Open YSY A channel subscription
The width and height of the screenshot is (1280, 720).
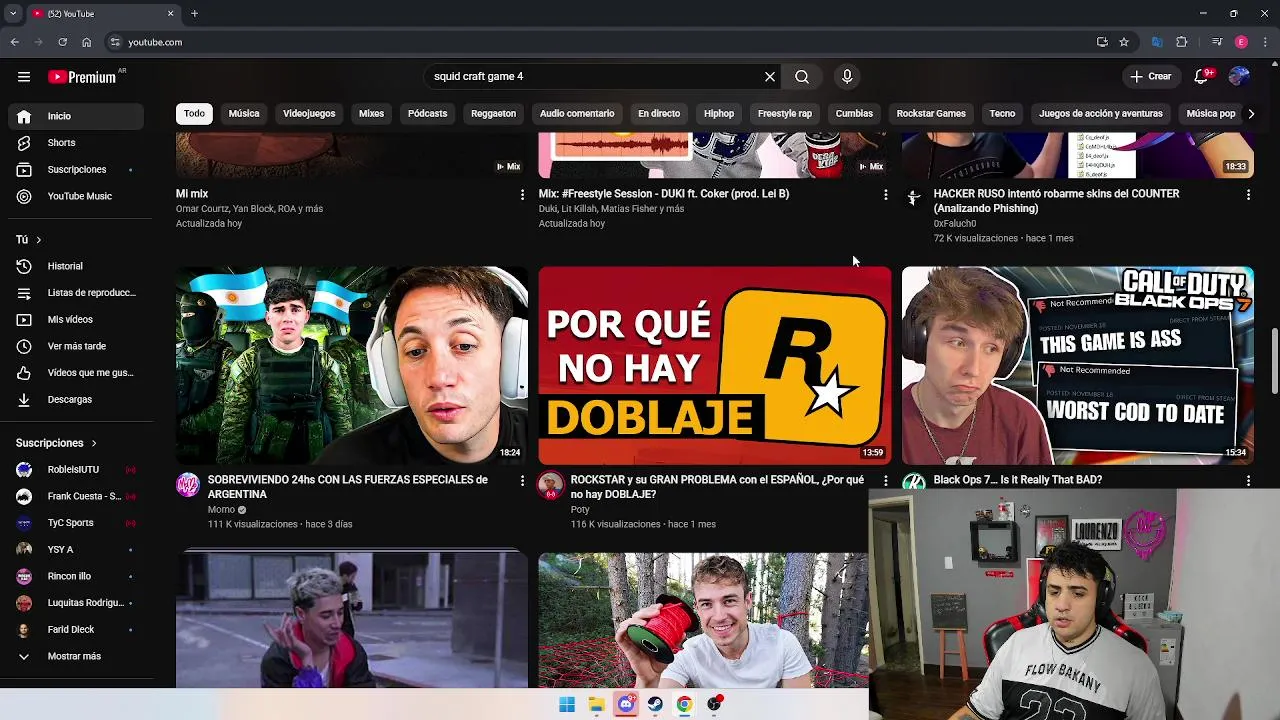(74, 549)
